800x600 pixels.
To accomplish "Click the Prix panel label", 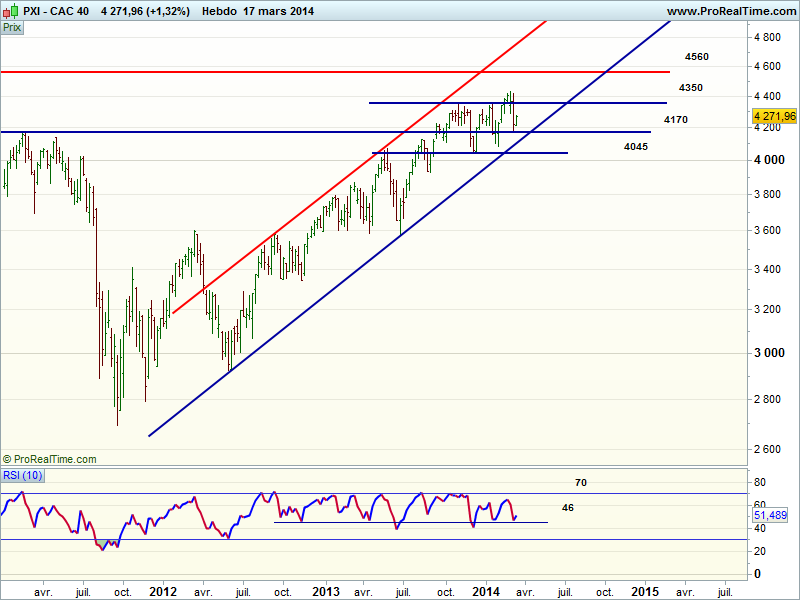I will pyautogui.click(x=12, y=28).
